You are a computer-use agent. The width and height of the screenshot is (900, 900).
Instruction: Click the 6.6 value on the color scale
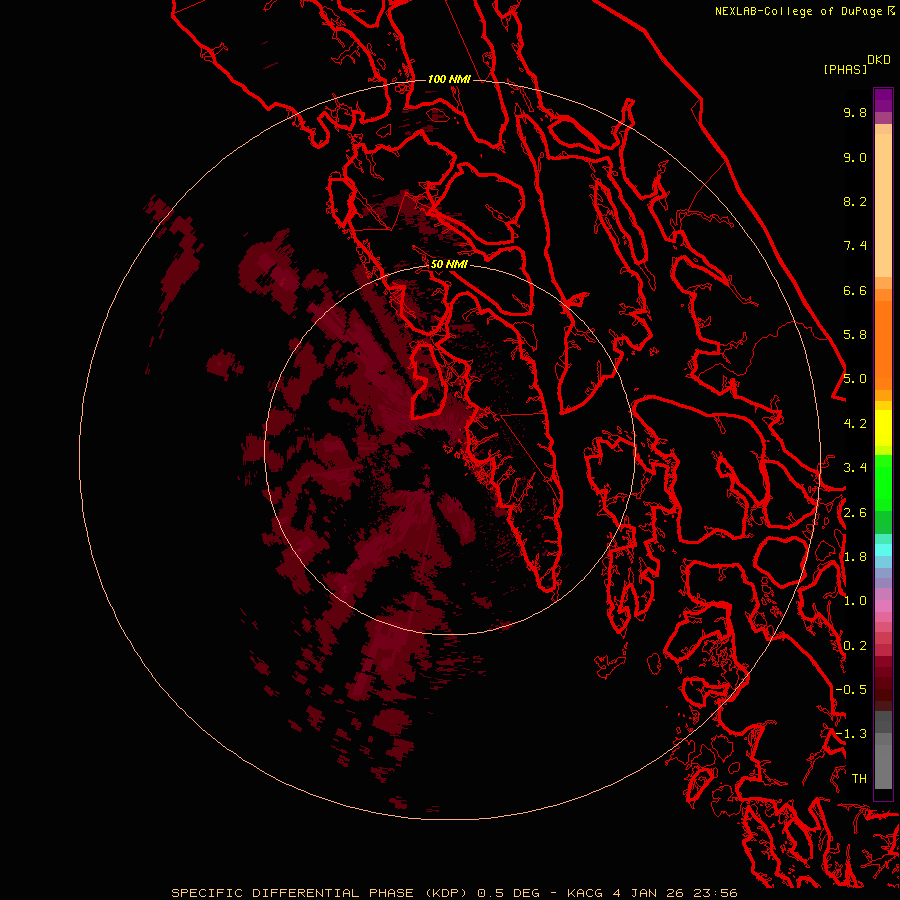coord(855,290)
